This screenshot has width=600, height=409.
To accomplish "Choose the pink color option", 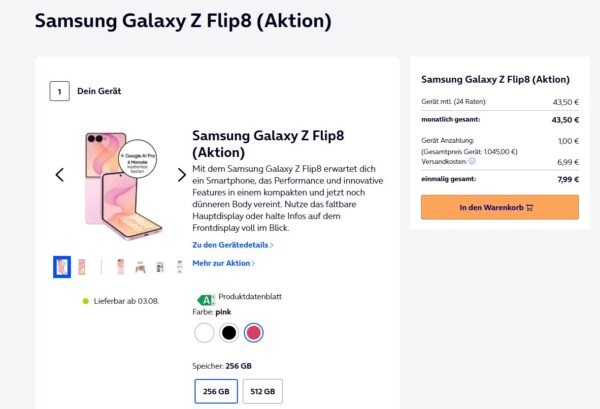I will point(254,332).
